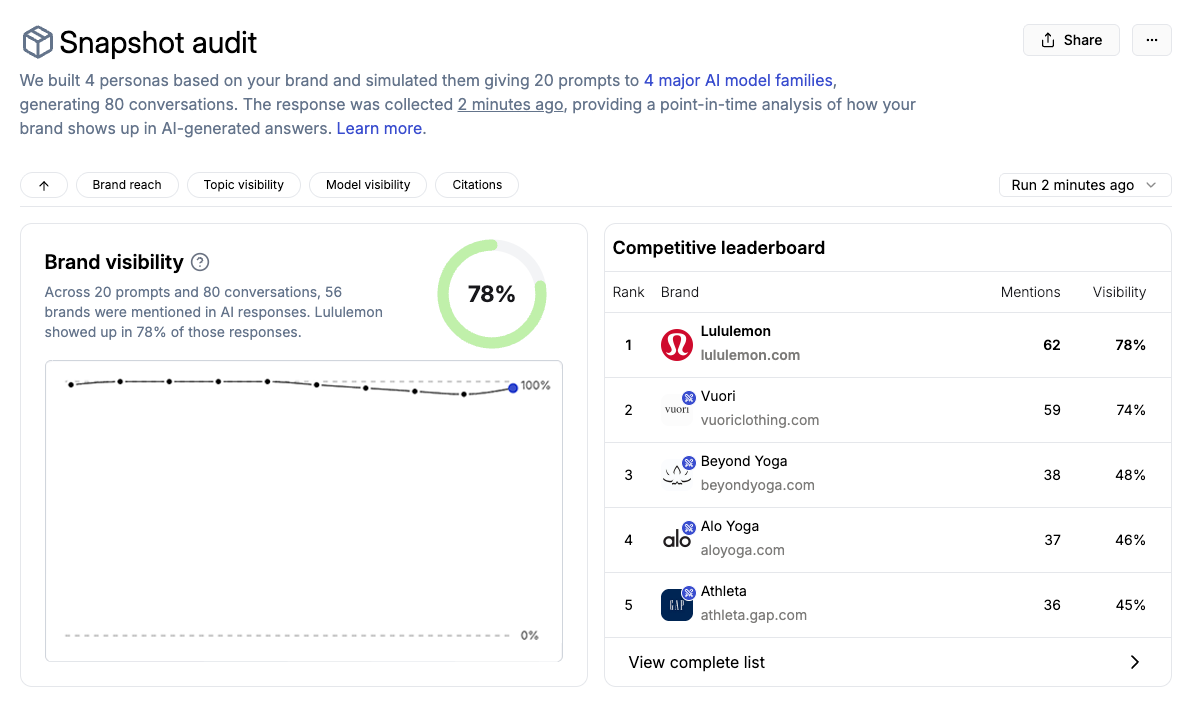Click Alo Yoga's 37 mentions value

click(1052, 540)
